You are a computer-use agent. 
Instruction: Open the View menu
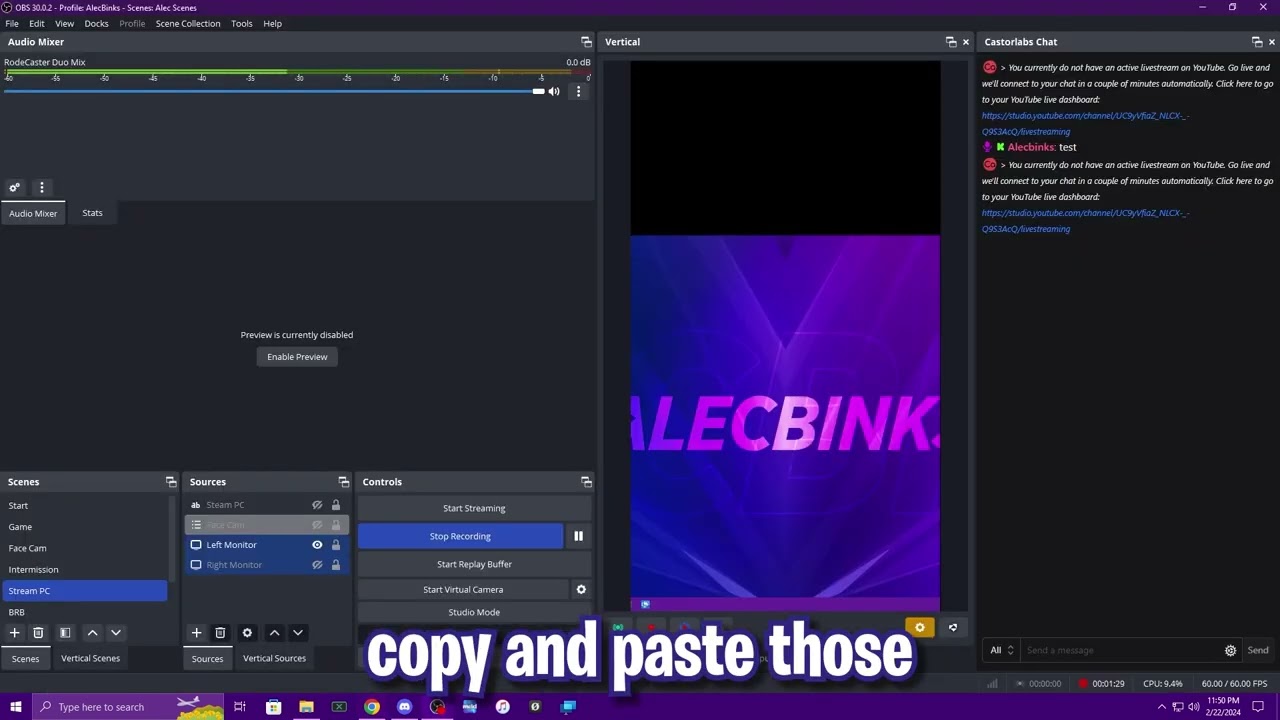pos(64,23)
